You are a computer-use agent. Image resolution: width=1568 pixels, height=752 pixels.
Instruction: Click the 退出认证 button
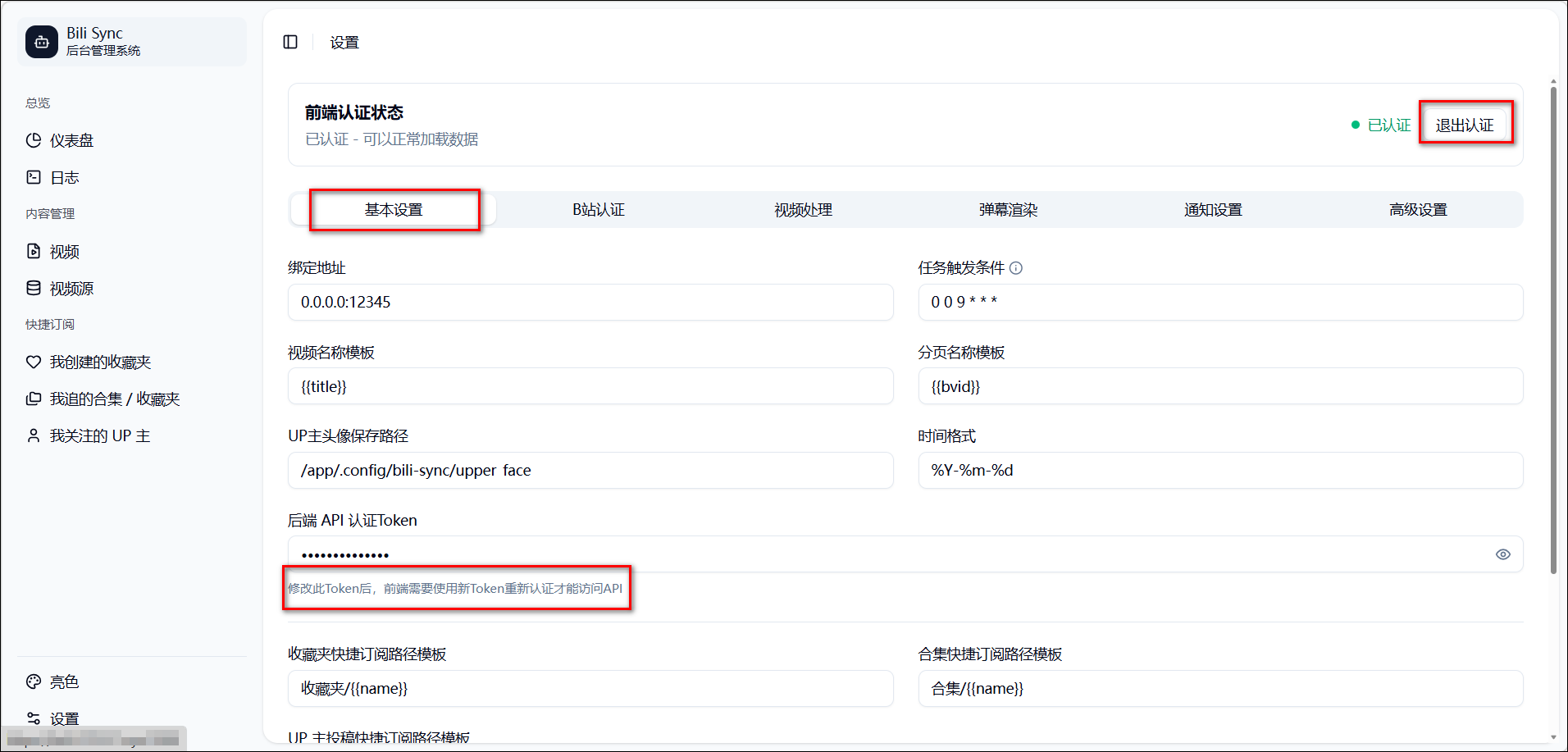(1465, 125)
